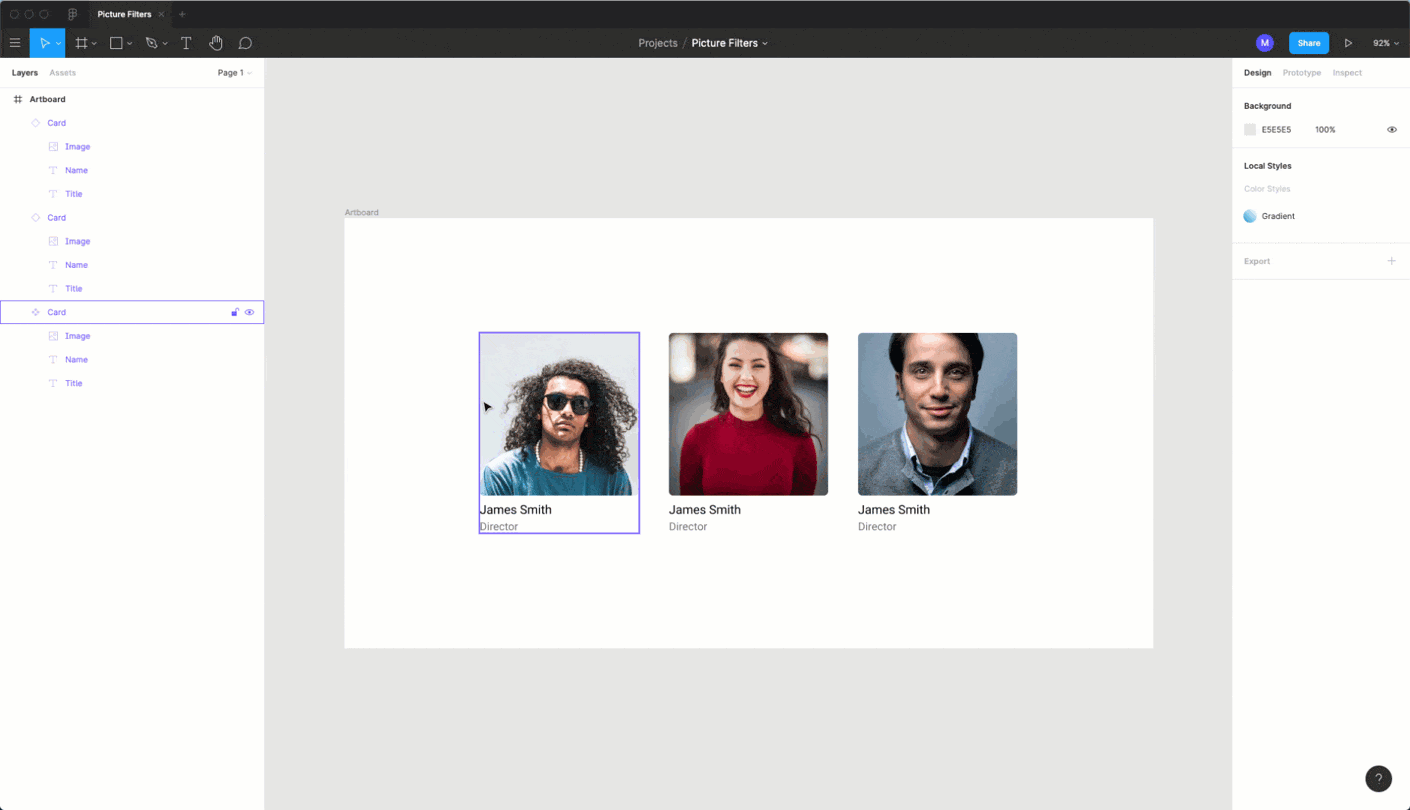Select photo of curly-haired man with sunglasses
The image size is (1410, 810).
coord(559,414)
